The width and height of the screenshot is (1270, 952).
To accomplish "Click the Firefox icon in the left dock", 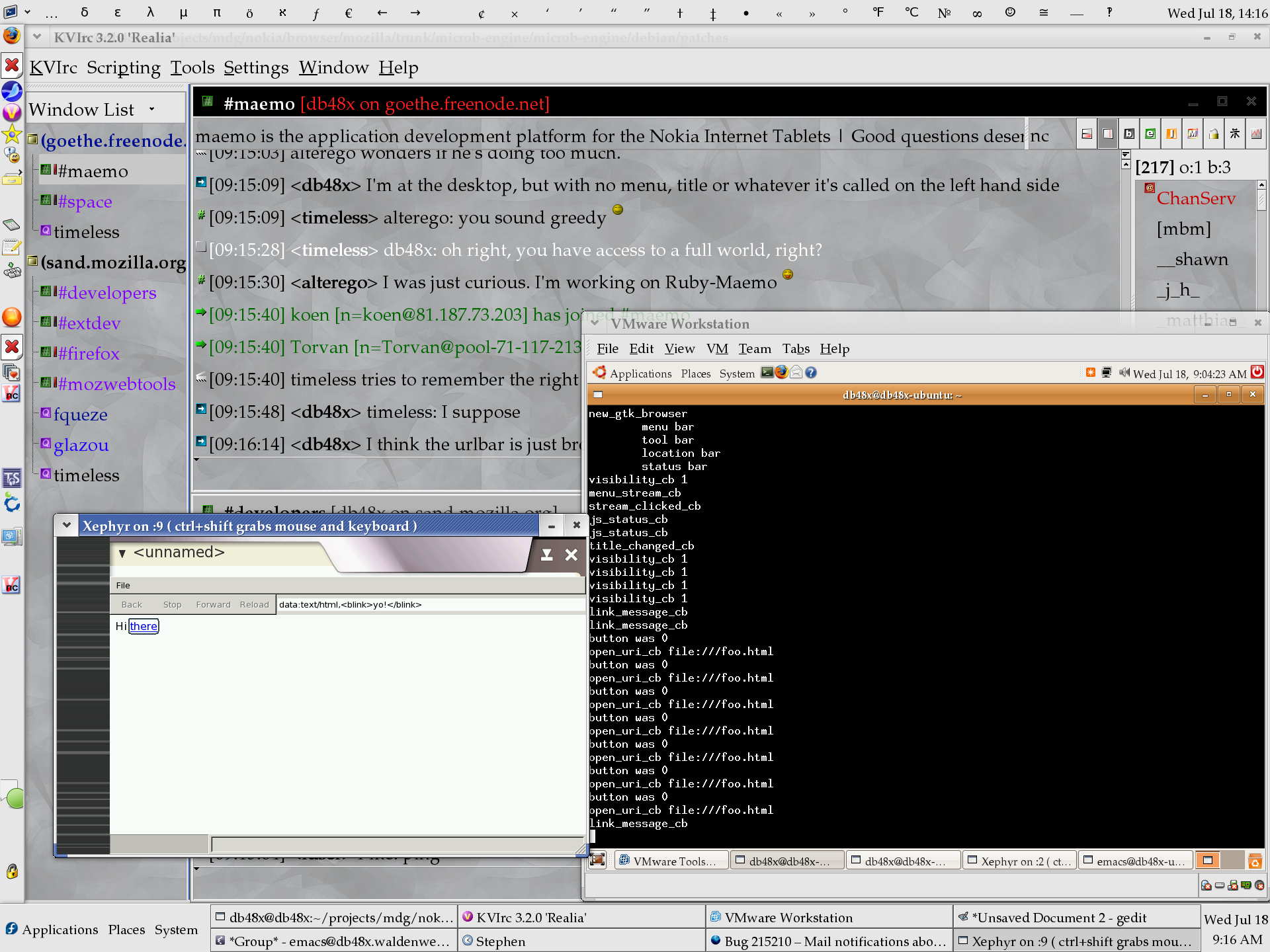I will [x=12, y=35].
